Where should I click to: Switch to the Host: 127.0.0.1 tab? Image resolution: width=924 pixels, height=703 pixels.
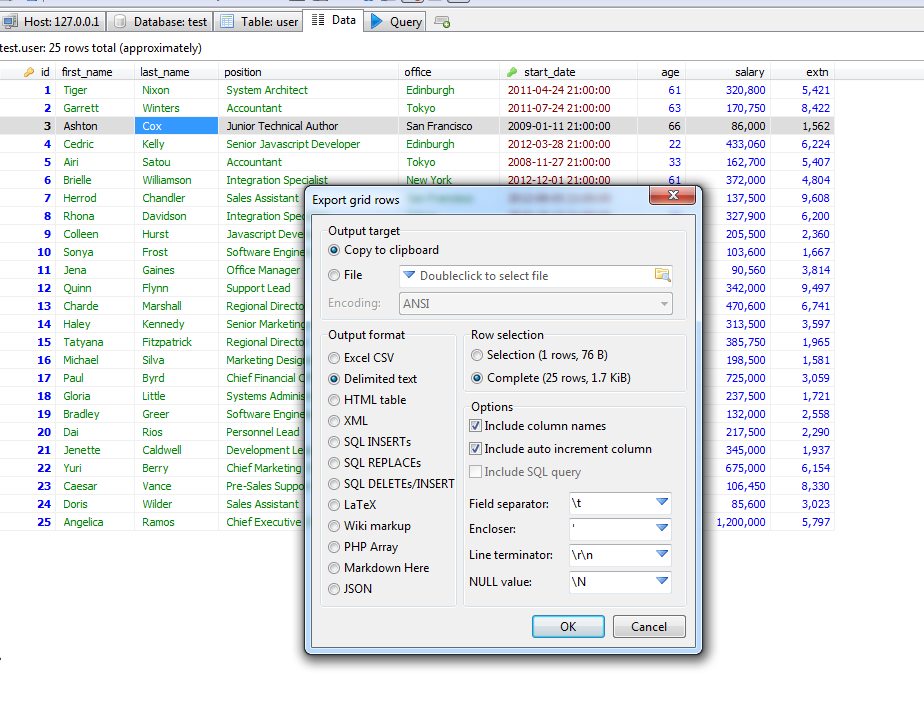tap(54, 22)
